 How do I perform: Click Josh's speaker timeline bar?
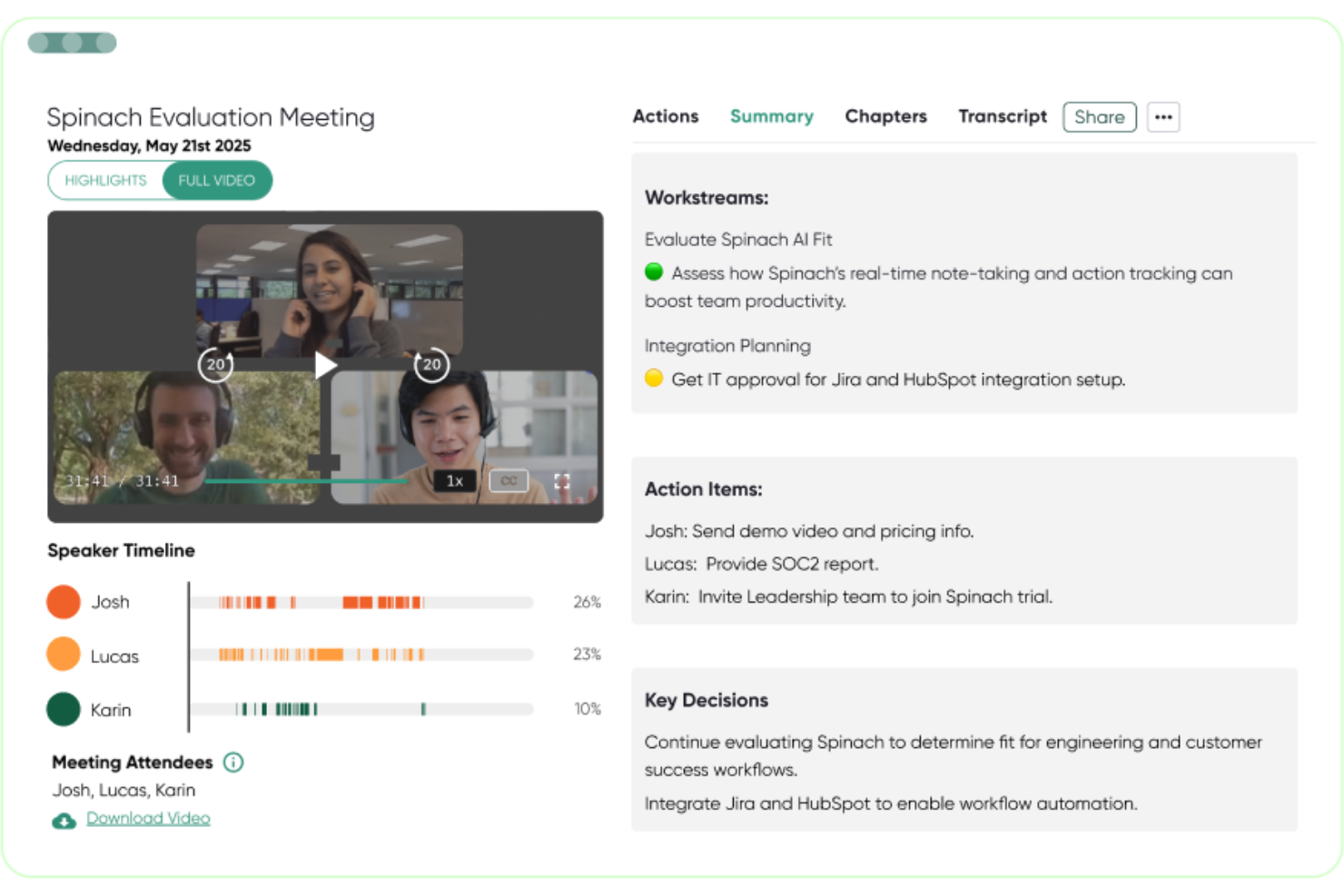pos(362,603)
